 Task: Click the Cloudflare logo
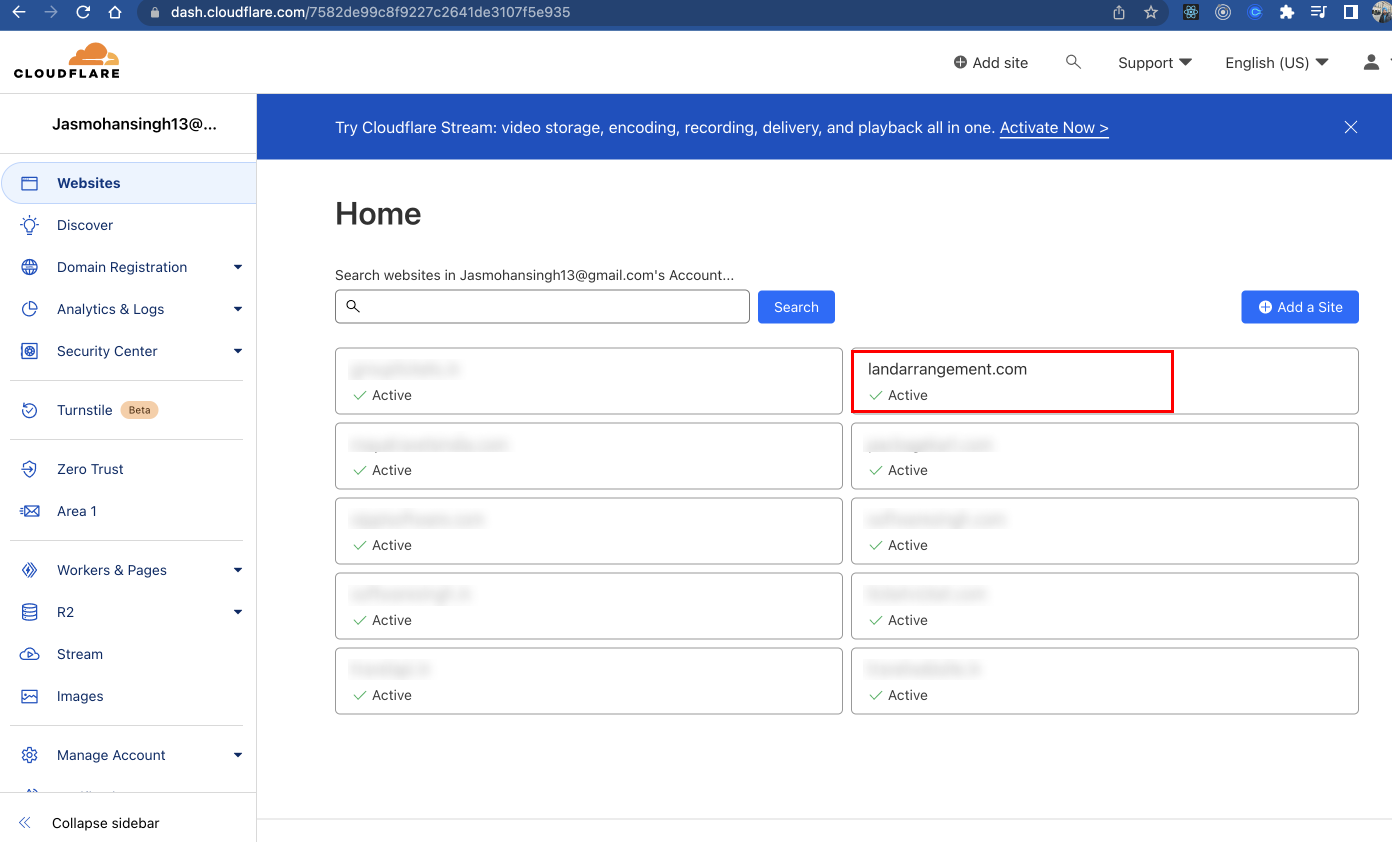click(67, 61)
